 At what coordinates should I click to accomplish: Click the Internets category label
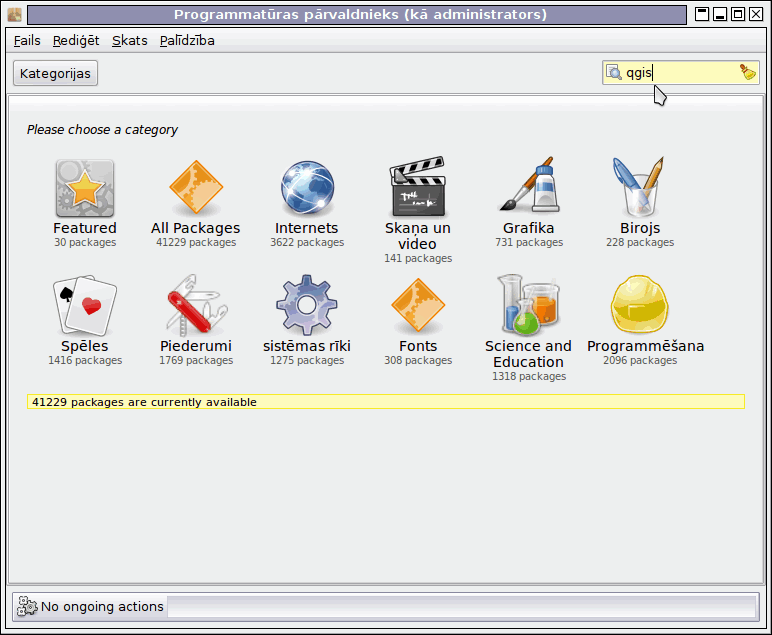[x=307, y=228]
